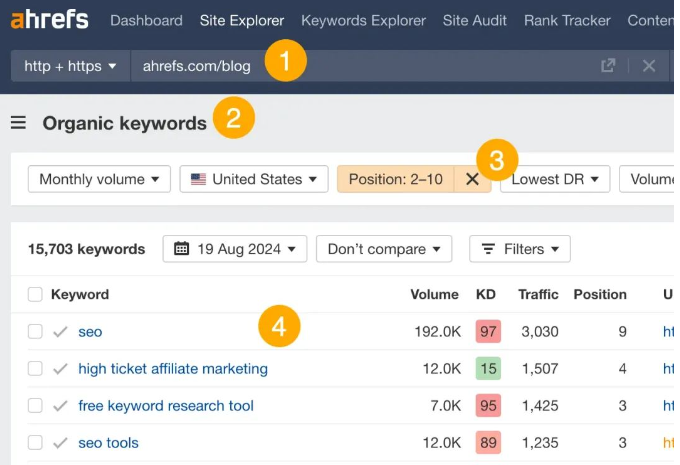This screenshot has height=465, width=680.
Task: Remove the Position: 2–10 filter
Action: [x=472, y=179]
